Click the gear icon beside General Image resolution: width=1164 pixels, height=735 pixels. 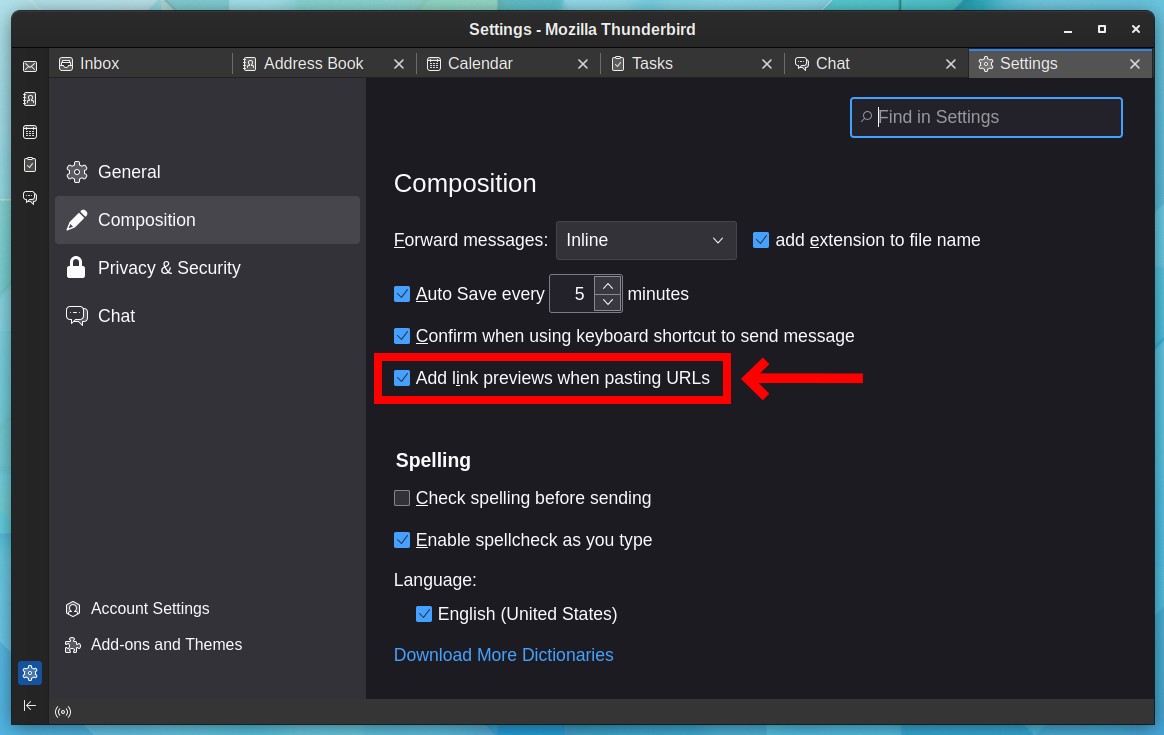pos(76,172)
